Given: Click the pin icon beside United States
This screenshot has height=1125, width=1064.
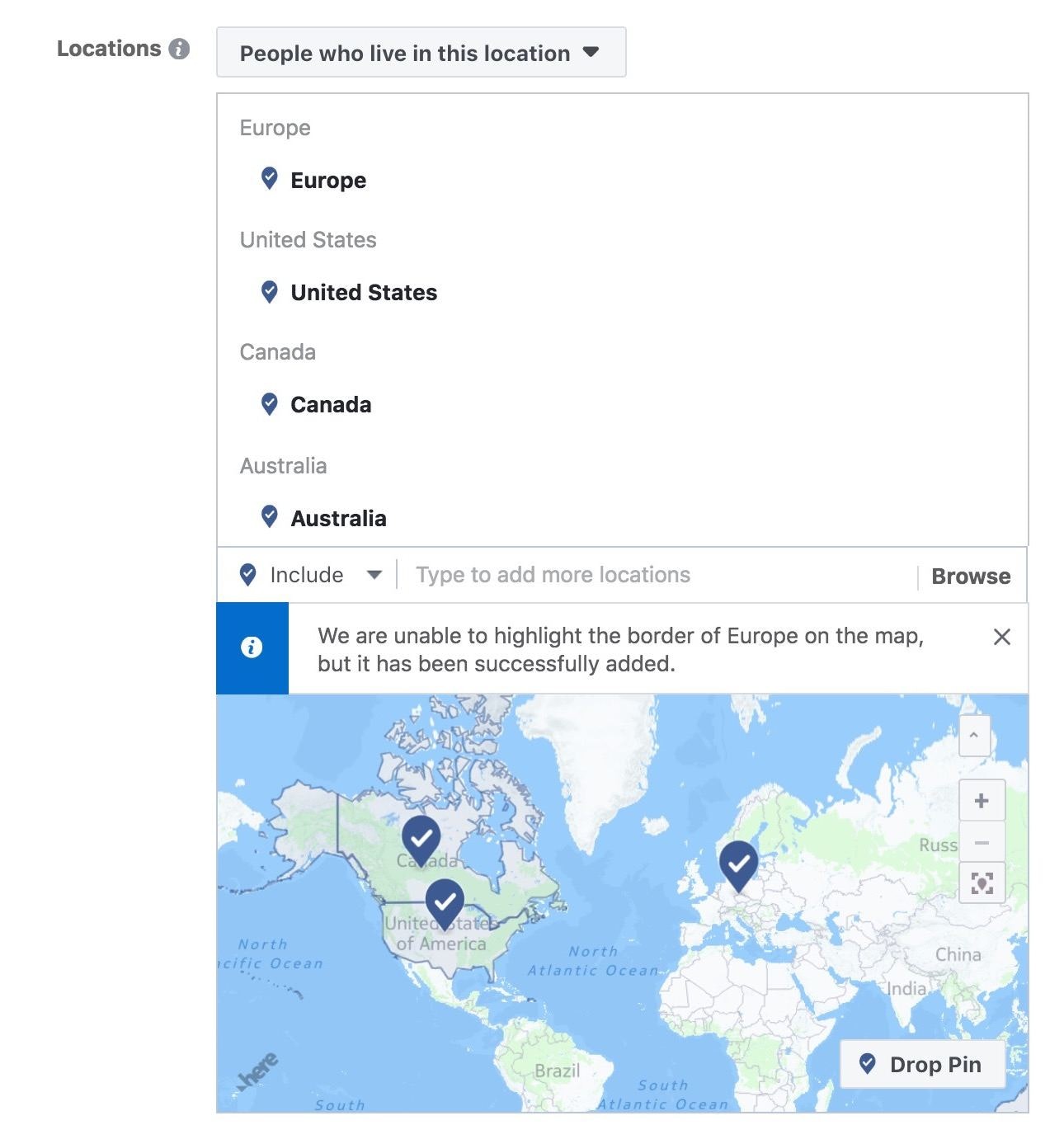Looking at the screenshot, I should pyautogui.click(x=269, y=291).
